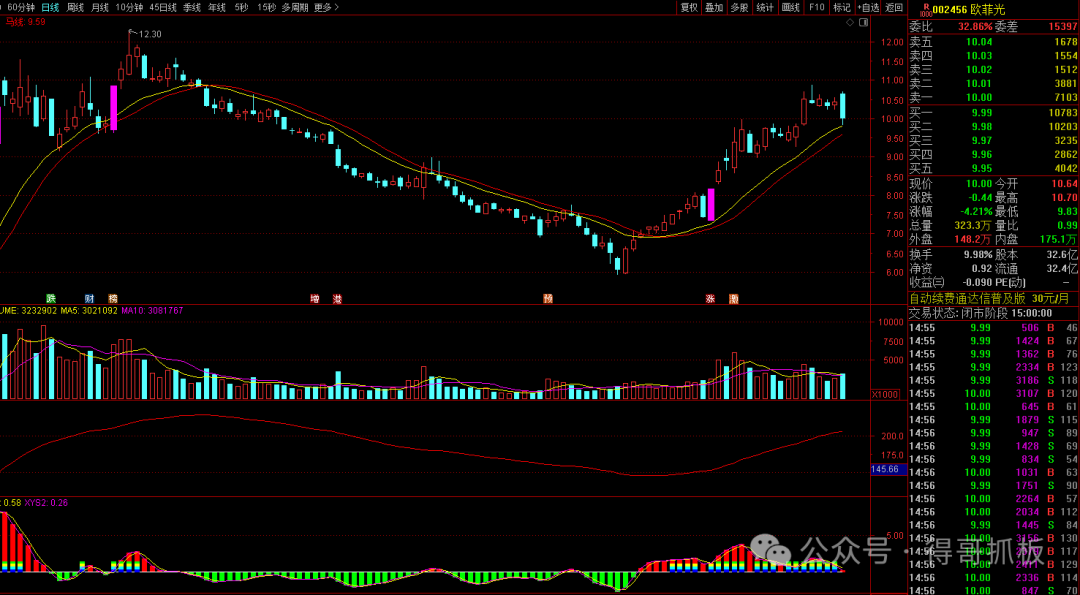Select the 卖一 10.00 order row
This screenshot has height=595, width=1080.
coord(993,97)
